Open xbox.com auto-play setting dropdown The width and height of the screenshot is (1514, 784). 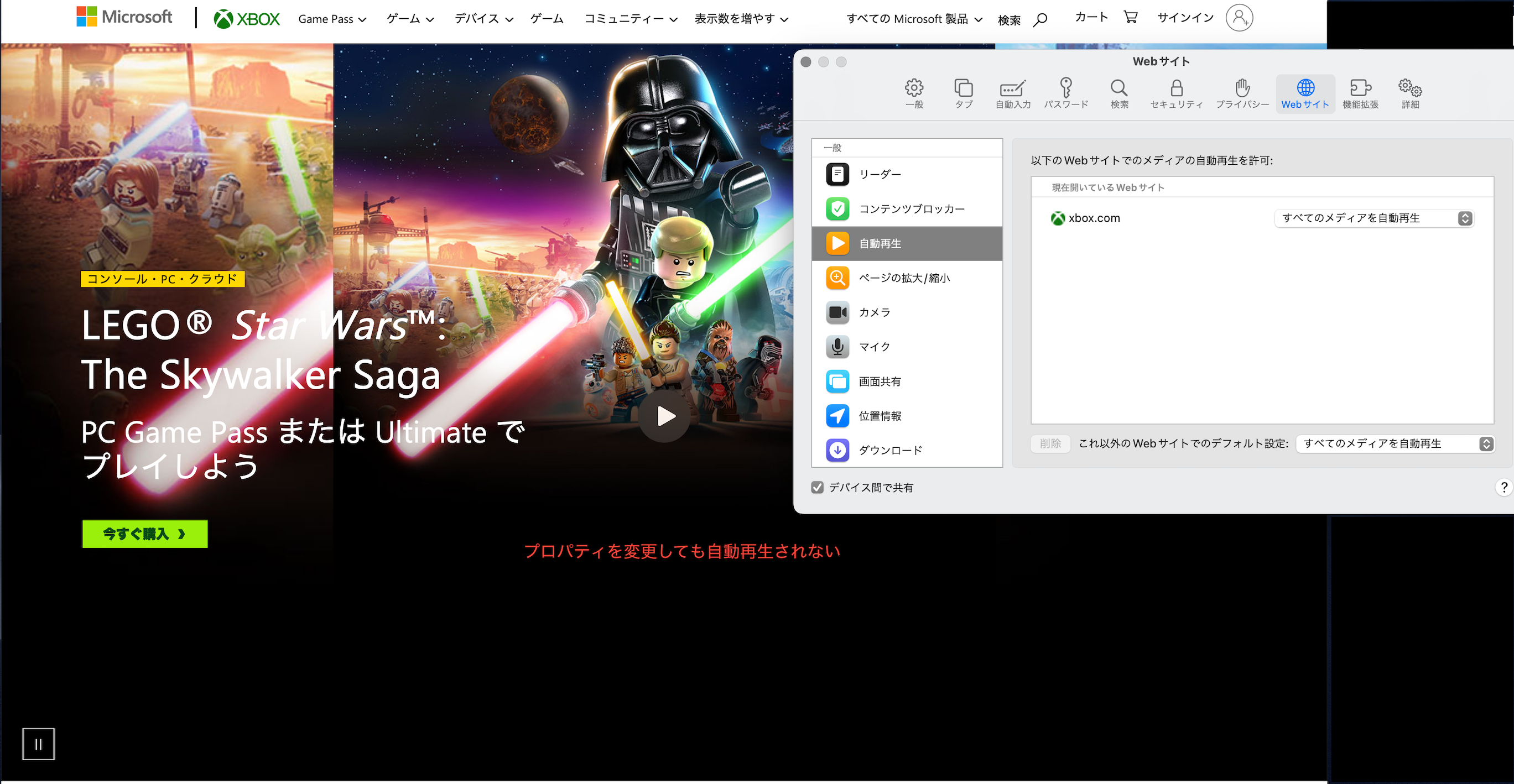pyautogui.click(x=1373, y=218)
